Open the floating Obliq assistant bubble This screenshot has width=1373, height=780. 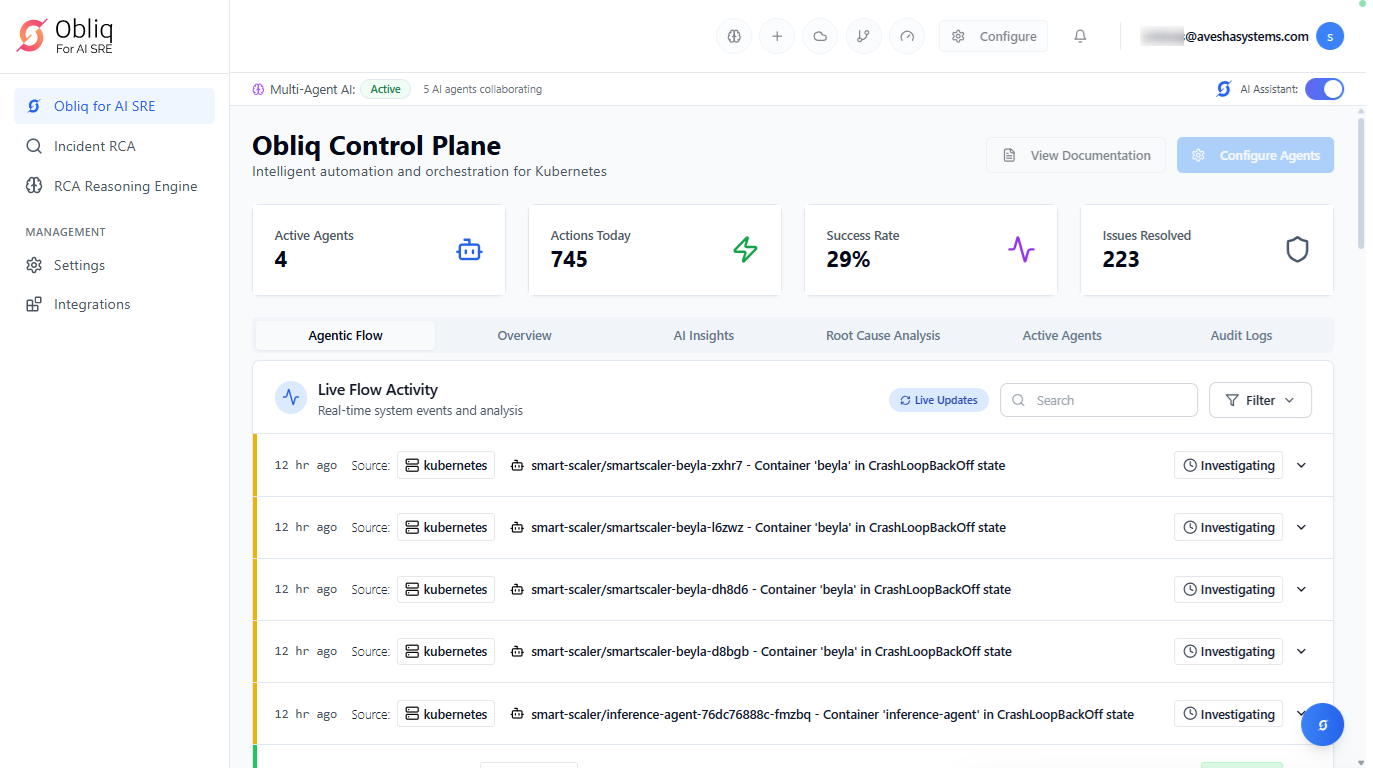1322,724
